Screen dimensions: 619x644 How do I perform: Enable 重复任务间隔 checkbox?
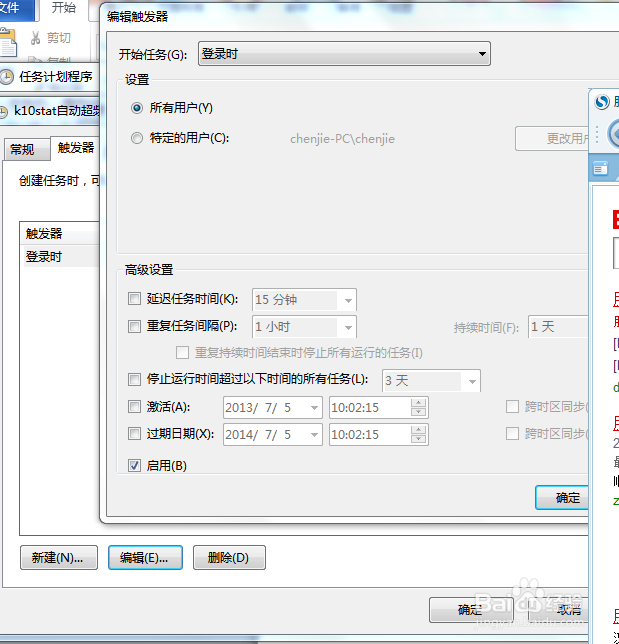[x=134, y=327]
